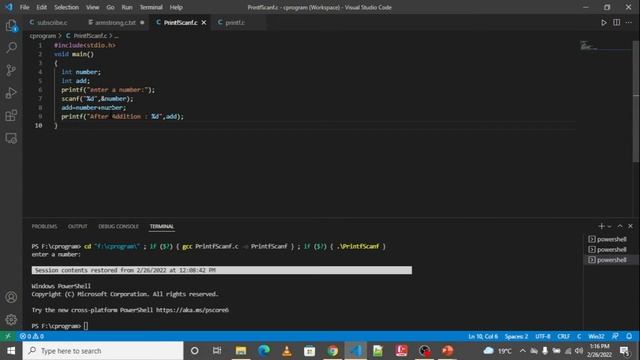The image size is (640, 360).
Task: Open the File menu
Action: click(x=24, y=7)
